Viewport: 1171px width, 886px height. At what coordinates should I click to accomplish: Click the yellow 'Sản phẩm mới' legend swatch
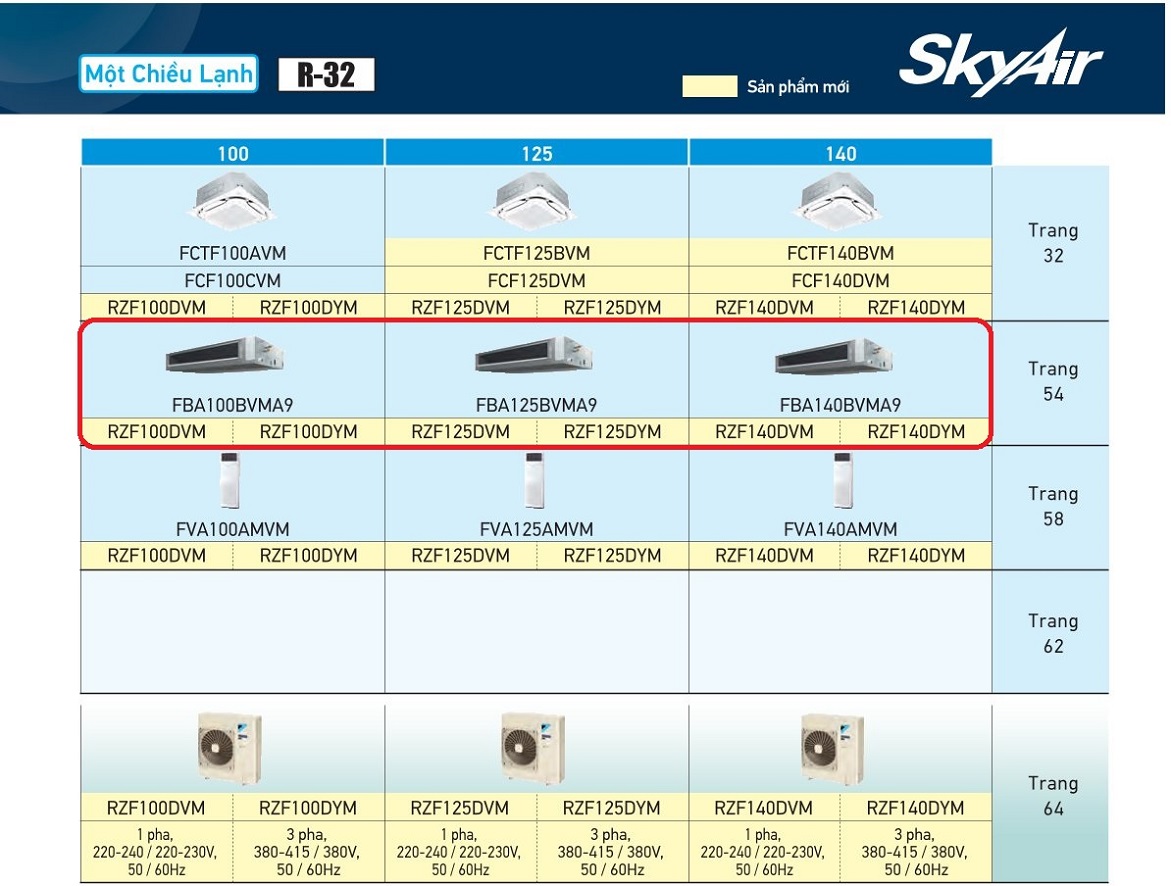click(709, 86)
